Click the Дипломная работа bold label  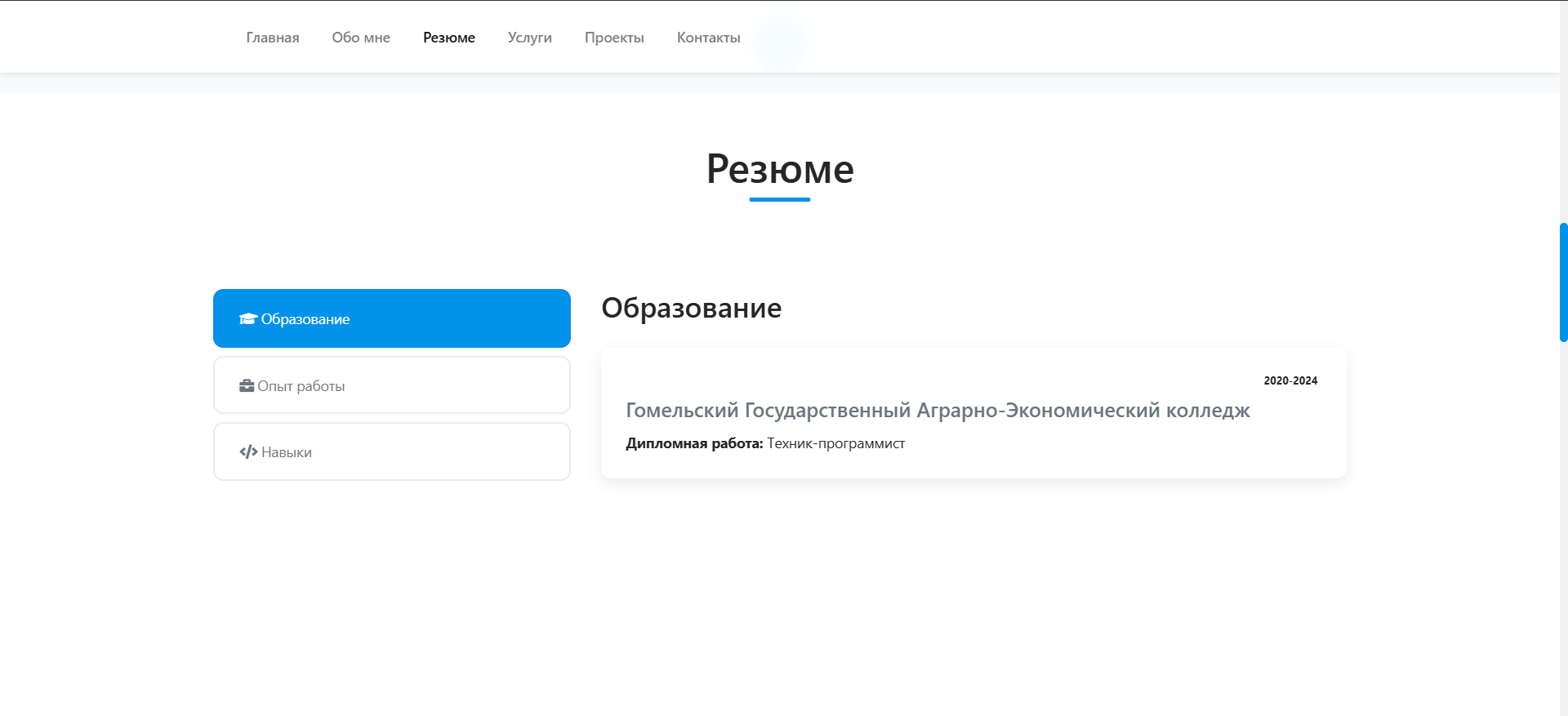(x=694, y=443)
